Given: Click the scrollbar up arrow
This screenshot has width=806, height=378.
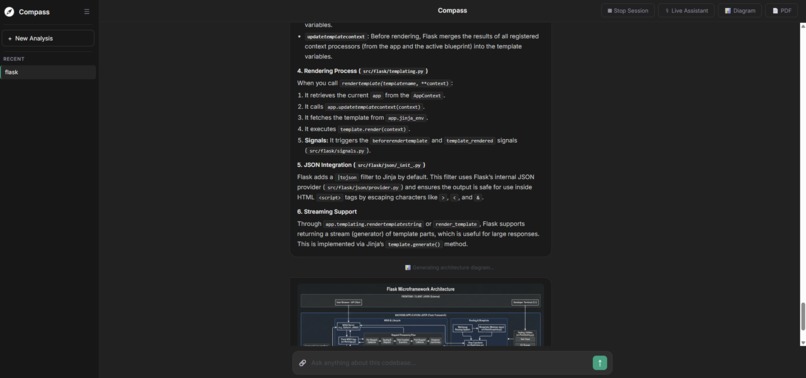Looking at the screenshot, I should tap(802, 25).
